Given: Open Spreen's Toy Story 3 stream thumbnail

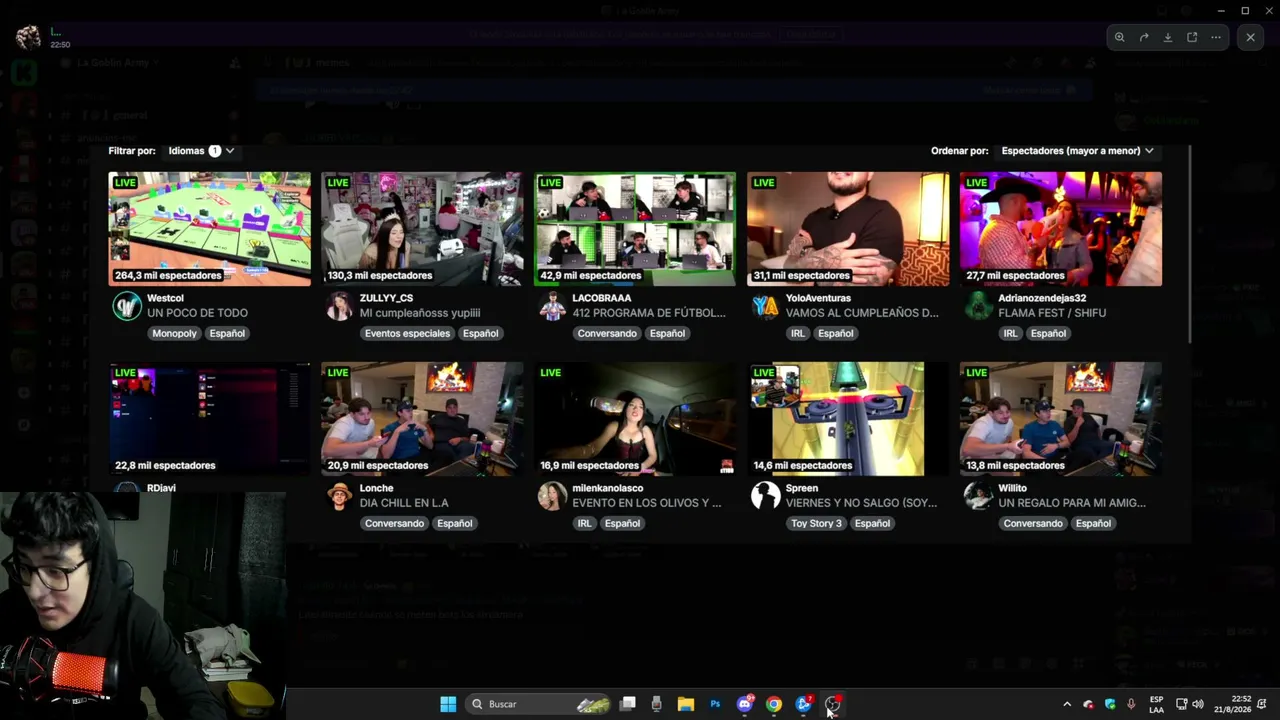Looking at the screenshot, I should [x=848, y=419].
